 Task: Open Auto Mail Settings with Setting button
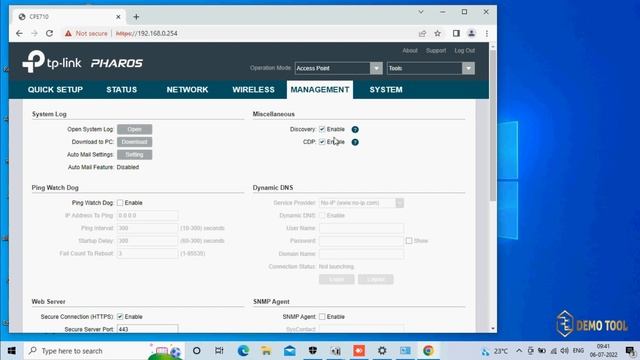[x=134, y=155]
